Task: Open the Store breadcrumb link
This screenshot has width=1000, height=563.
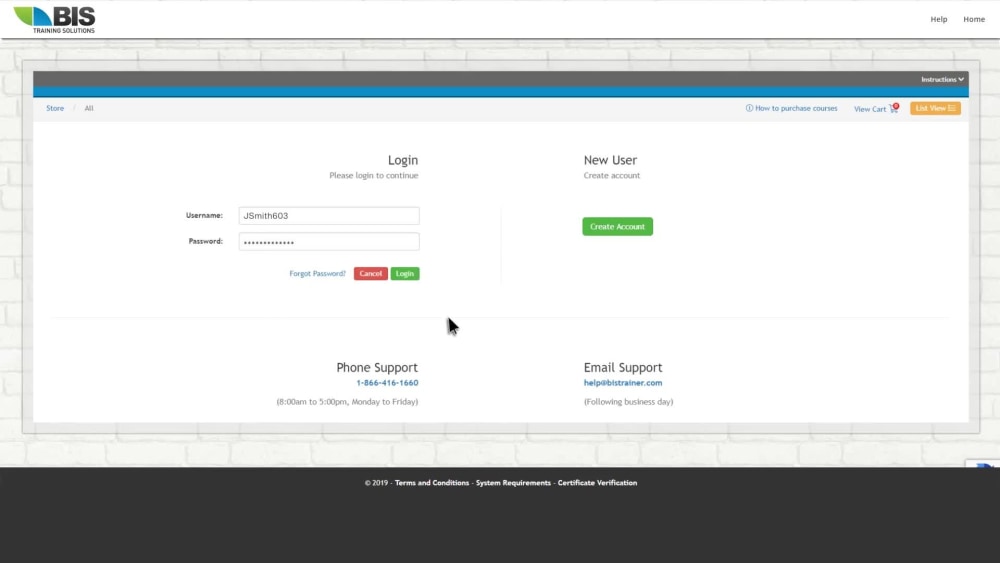Action: 55,108
